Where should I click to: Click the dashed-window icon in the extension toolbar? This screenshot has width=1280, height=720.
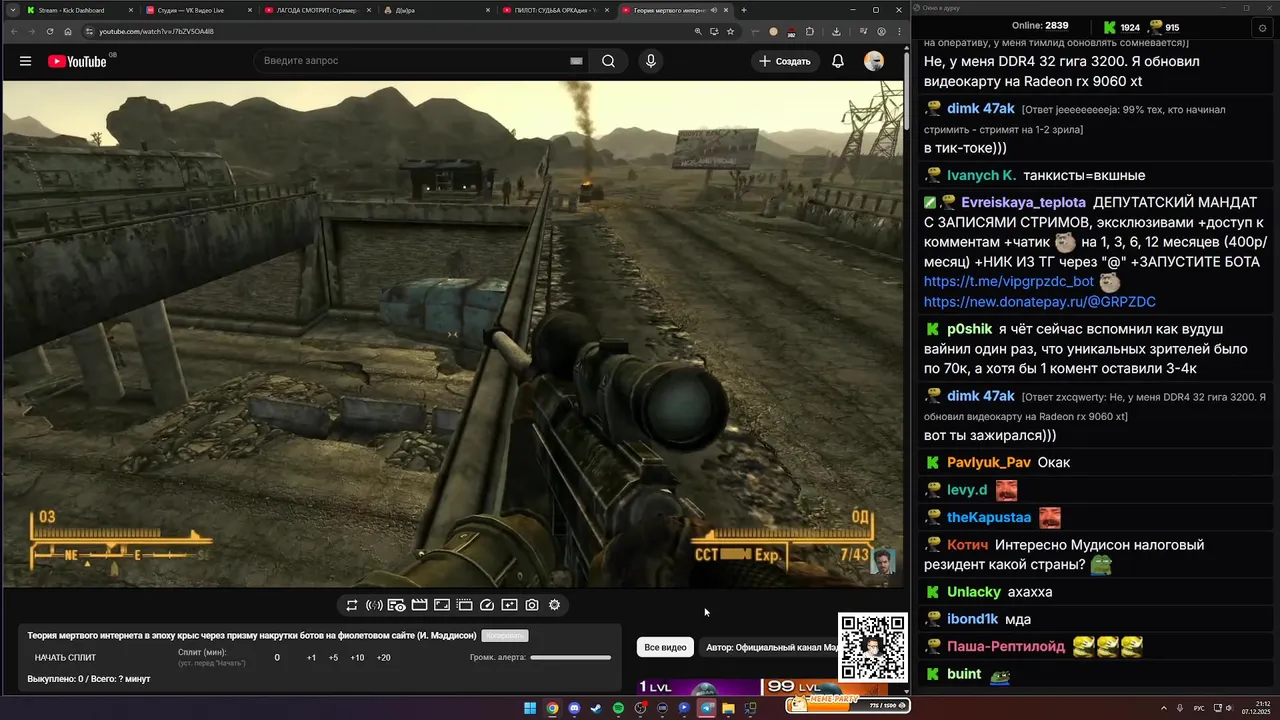pyautogui.click(x=465, y=605)
